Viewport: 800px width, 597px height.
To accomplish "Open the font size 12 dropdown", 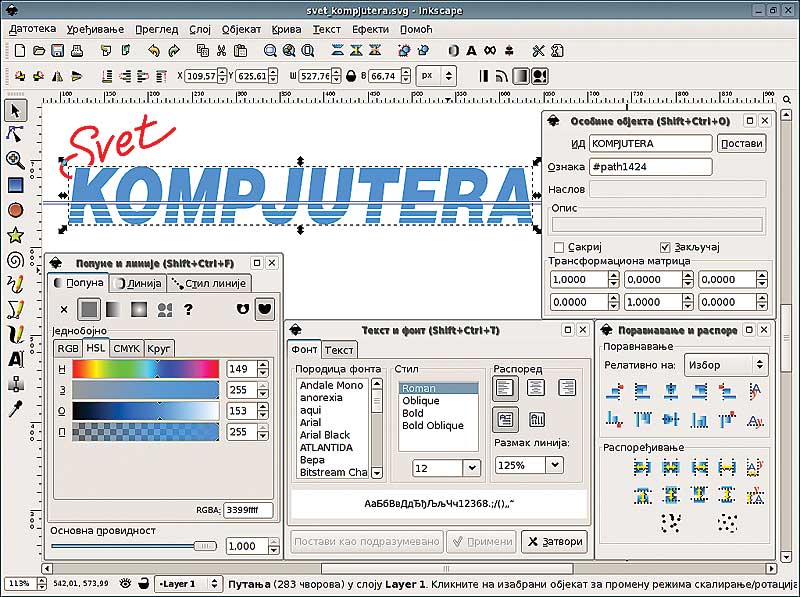I will 471,467.
